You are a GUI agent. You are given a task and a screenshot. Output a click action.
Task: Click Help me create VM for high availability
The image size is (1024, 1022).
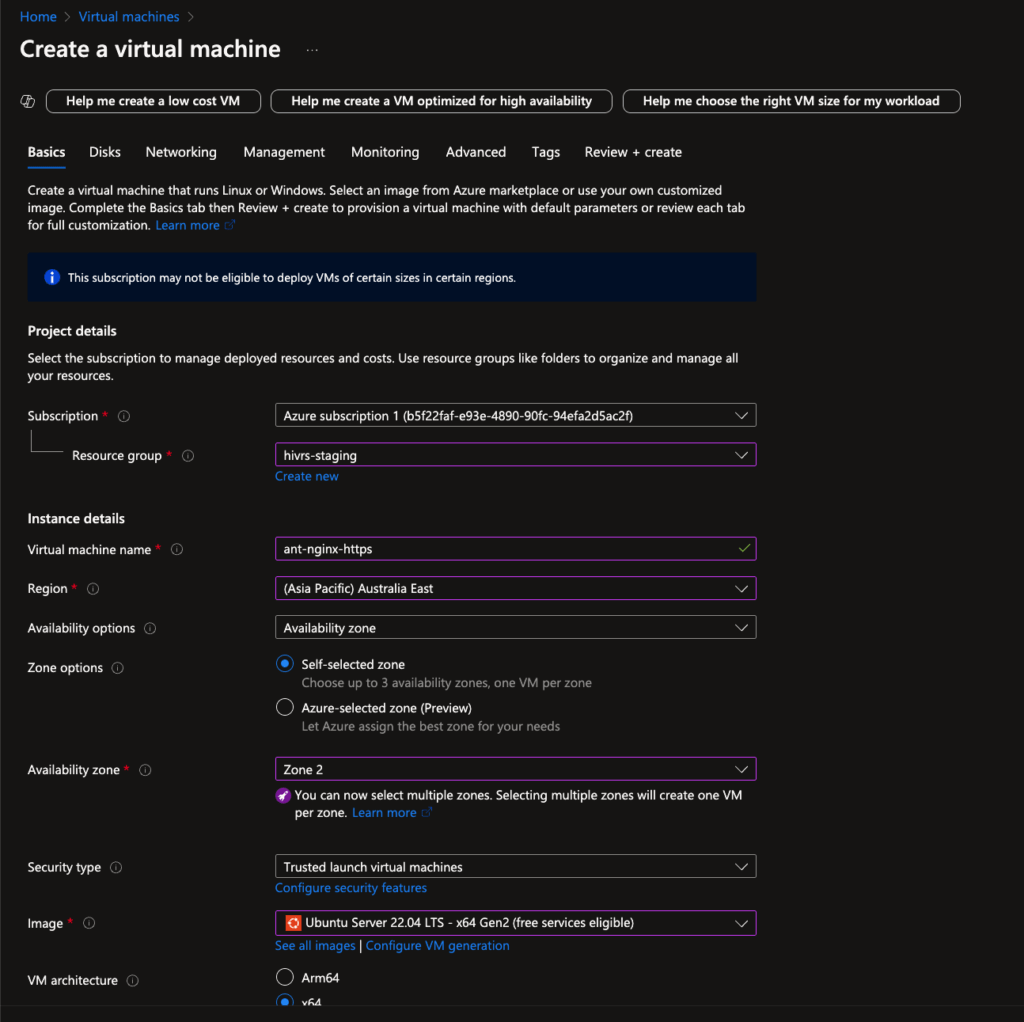441,101
